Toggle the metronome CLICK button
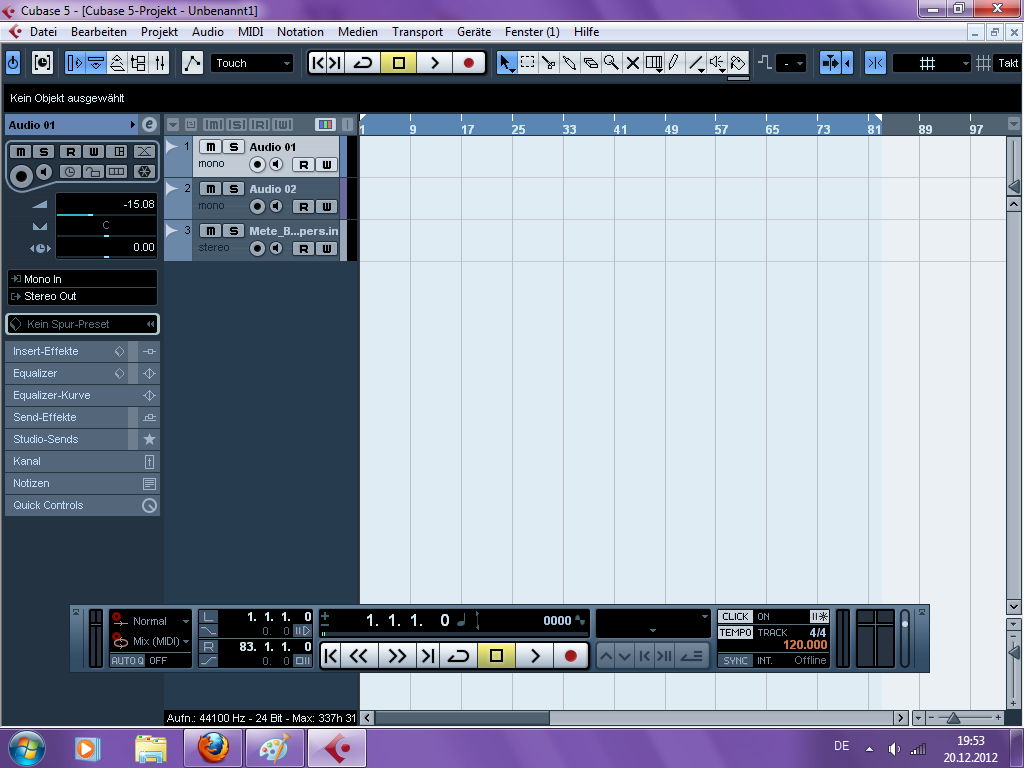This screenshot has height=768, width=1024. pyautogui.click(x=735, y=616)
